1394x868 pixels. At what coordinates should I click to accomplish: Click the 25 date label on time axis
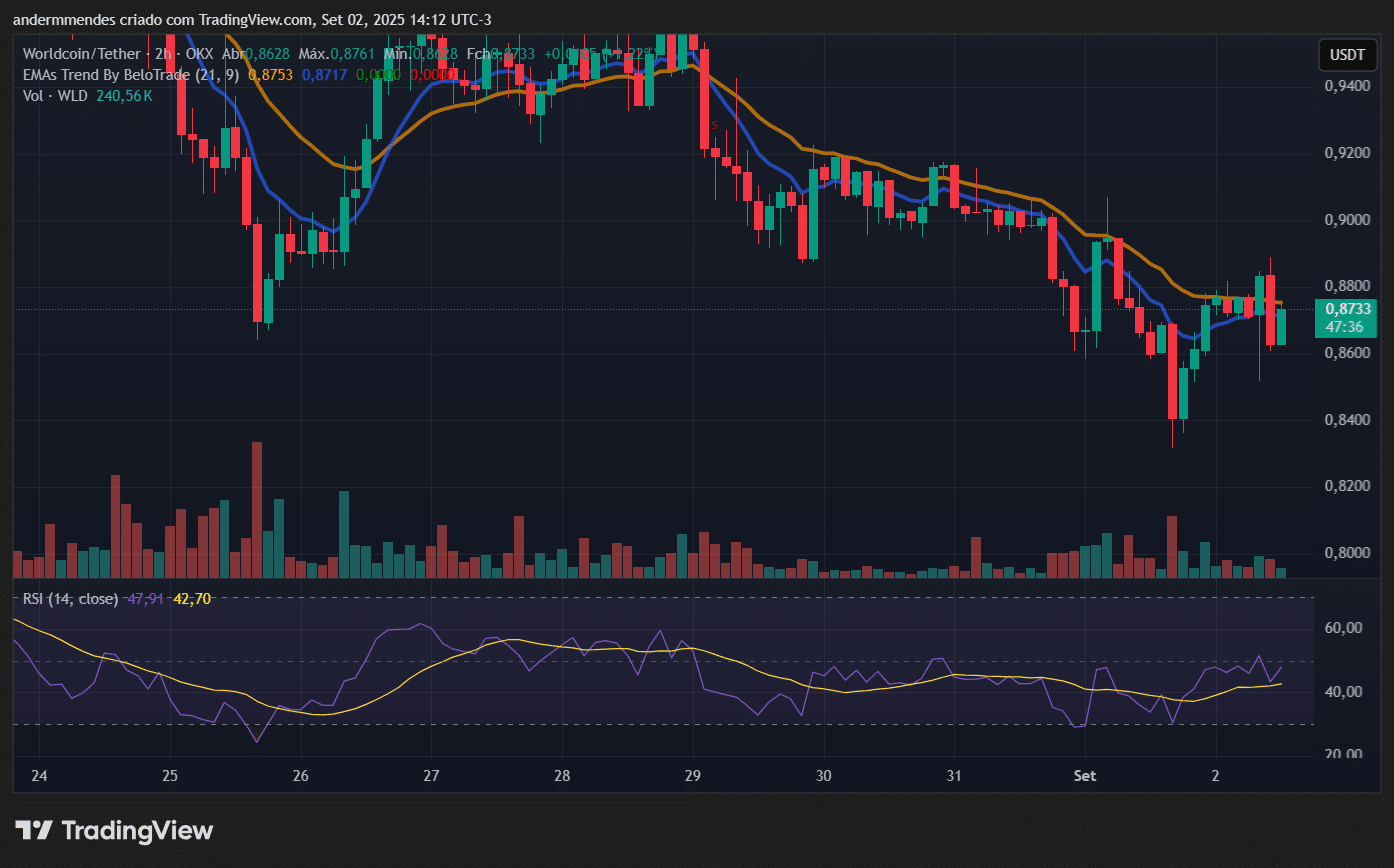pos(169,776)
